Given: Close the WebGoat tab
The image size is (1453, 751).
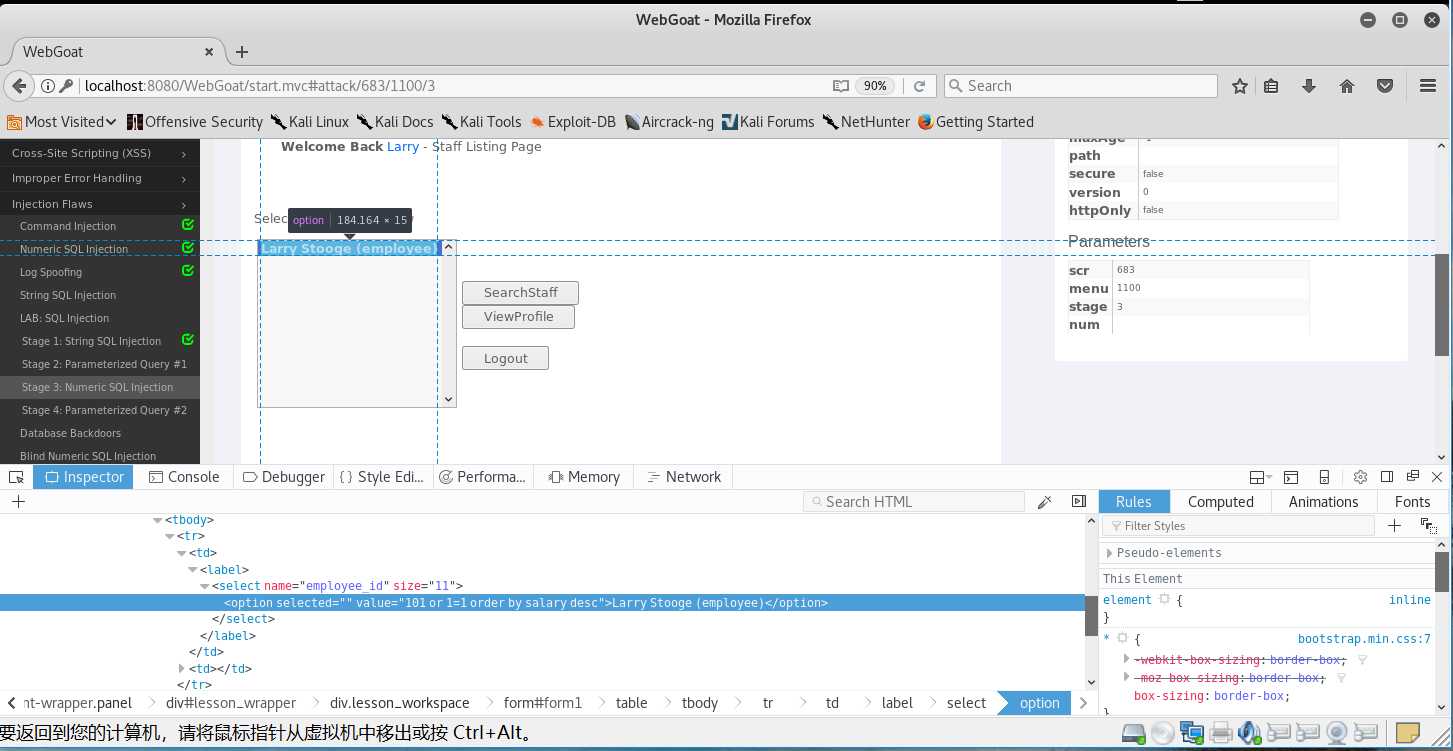Looking at the screenshot, I should (210, 52).
